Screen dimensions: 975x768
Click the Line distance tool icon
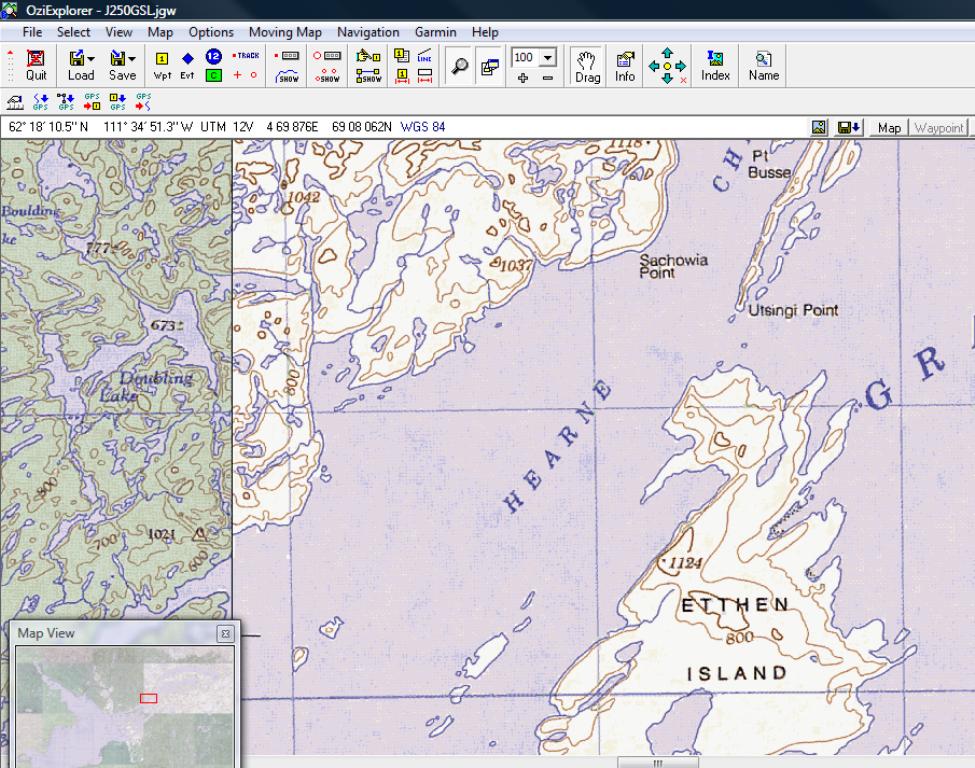pos(425,56)
